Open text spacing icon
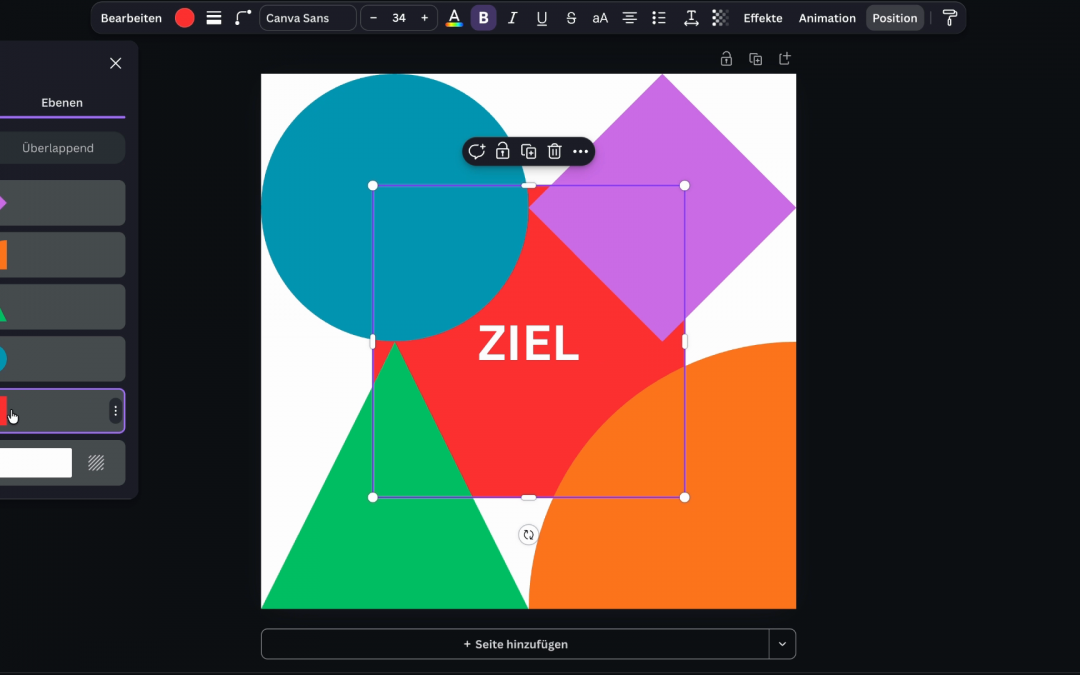 (691, 18)
